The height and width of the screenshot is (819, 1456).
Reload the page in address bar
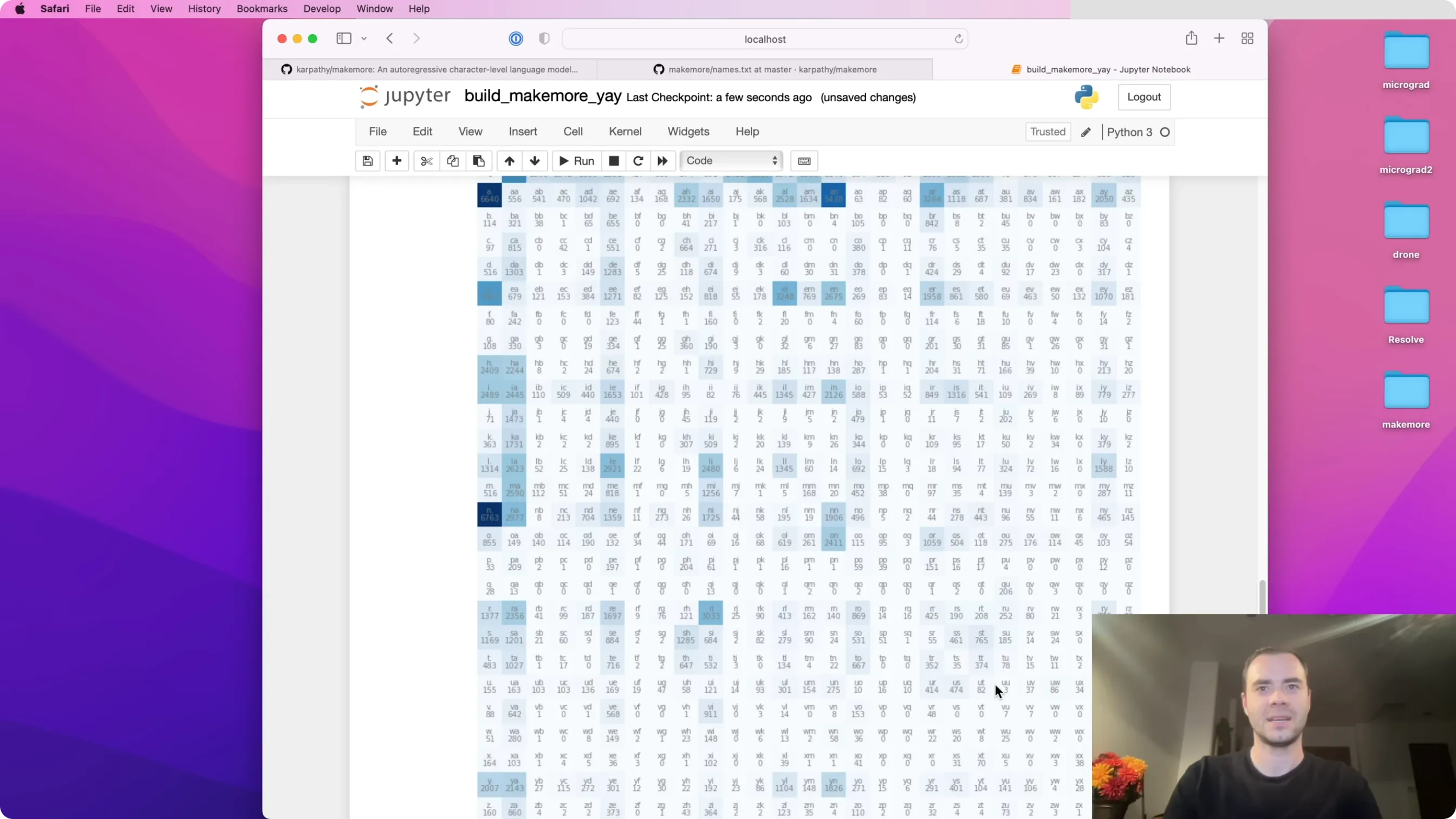[959, 39]
